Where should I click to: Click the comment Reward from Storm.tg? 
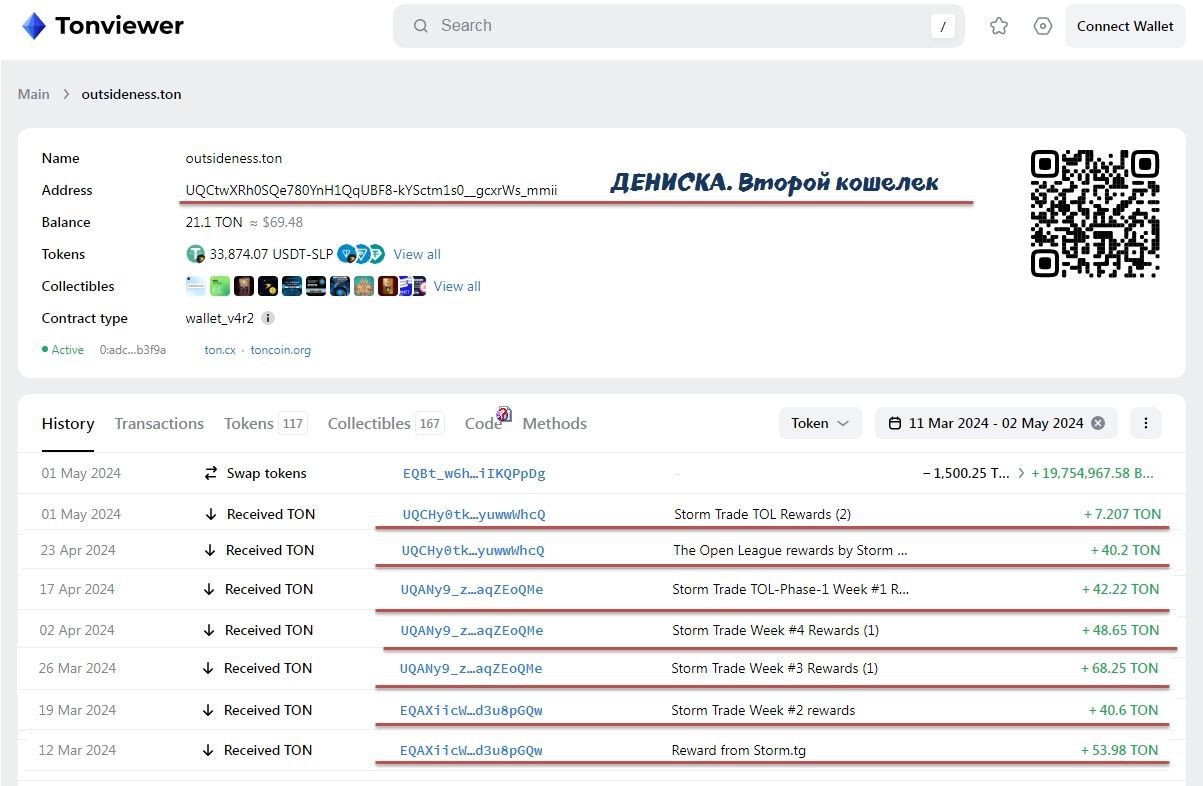click(738, 750)
